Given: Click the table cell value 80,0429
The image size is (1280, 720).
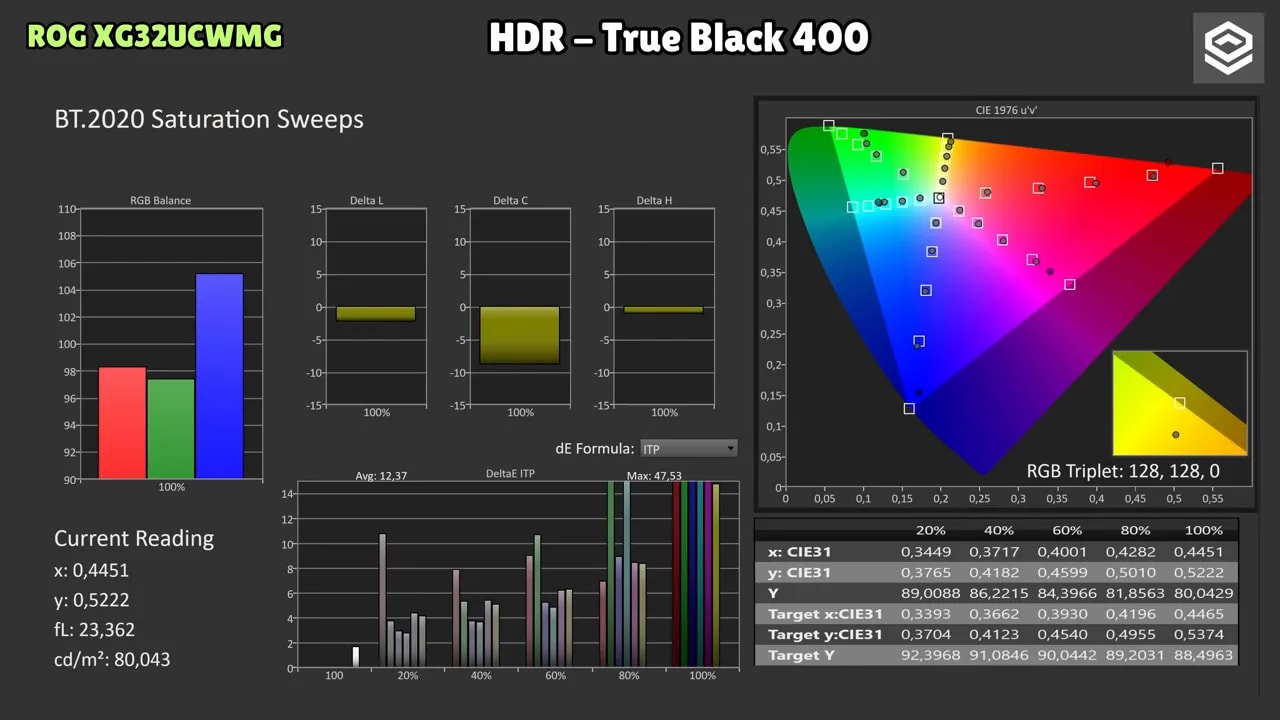Looking at the screenshot, I should [x=1202, y=594].
